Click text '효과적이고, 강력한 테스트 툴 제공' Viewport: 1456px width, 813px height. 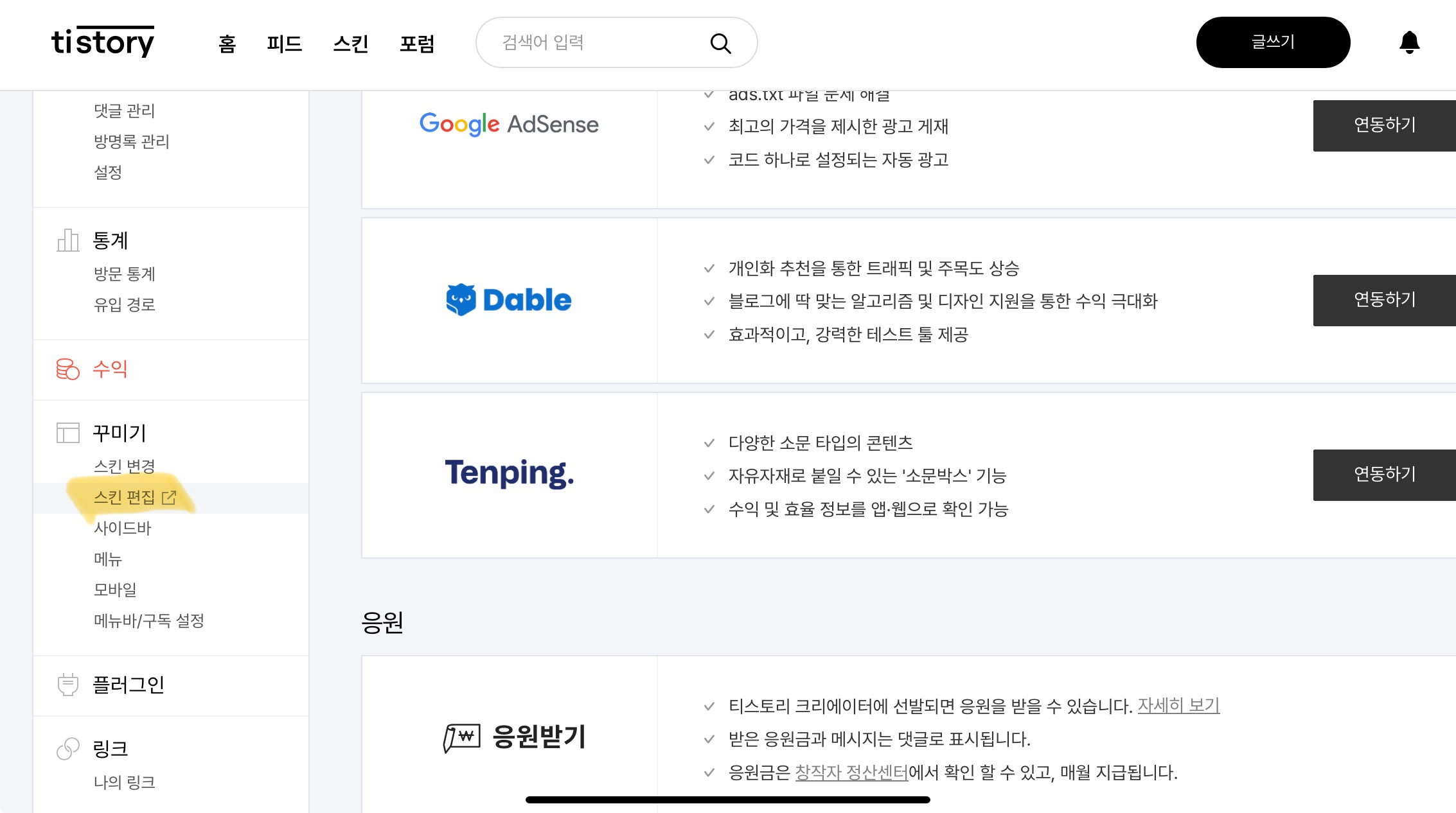[x=848, y=335]
